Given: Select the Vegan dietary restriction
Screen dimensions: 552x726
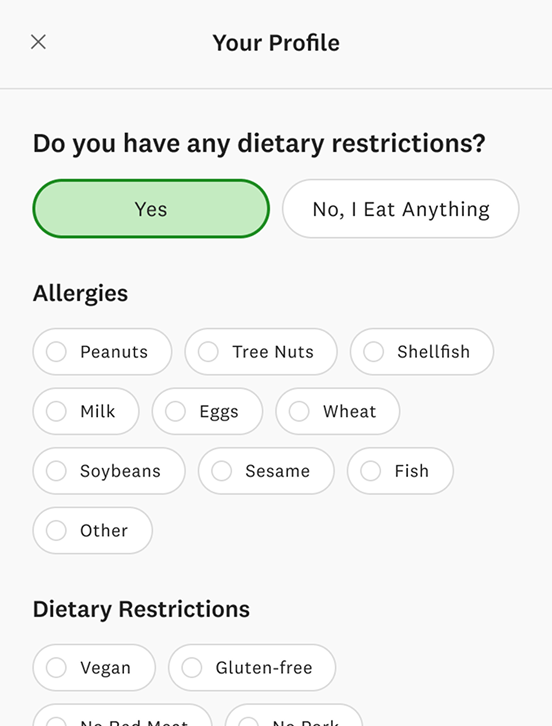Looking at the screenshot, I should pyautogui.click(x=94, y=668).
